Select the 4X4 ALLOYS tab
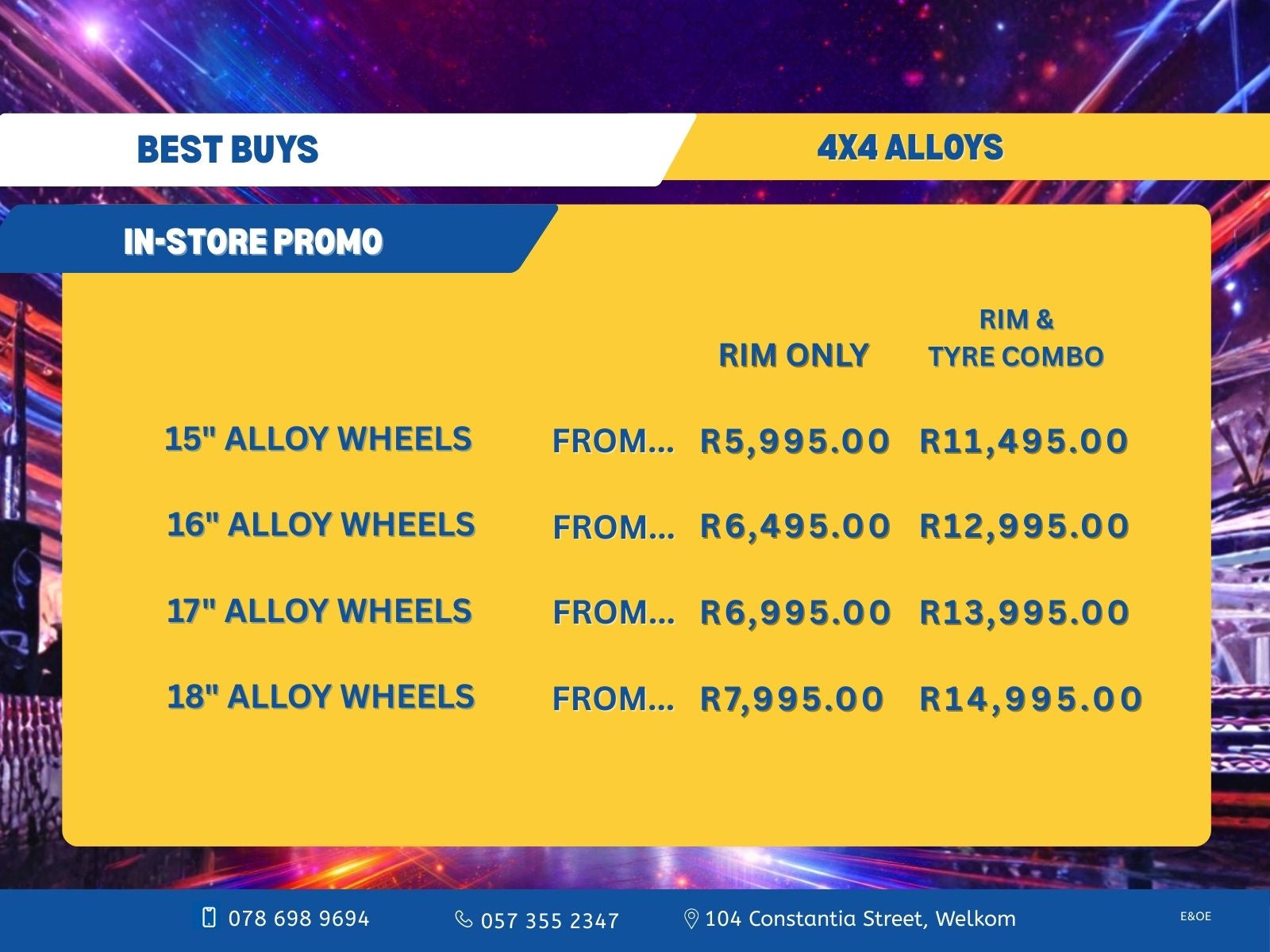1270x952 pixels. tap(910, 148)
